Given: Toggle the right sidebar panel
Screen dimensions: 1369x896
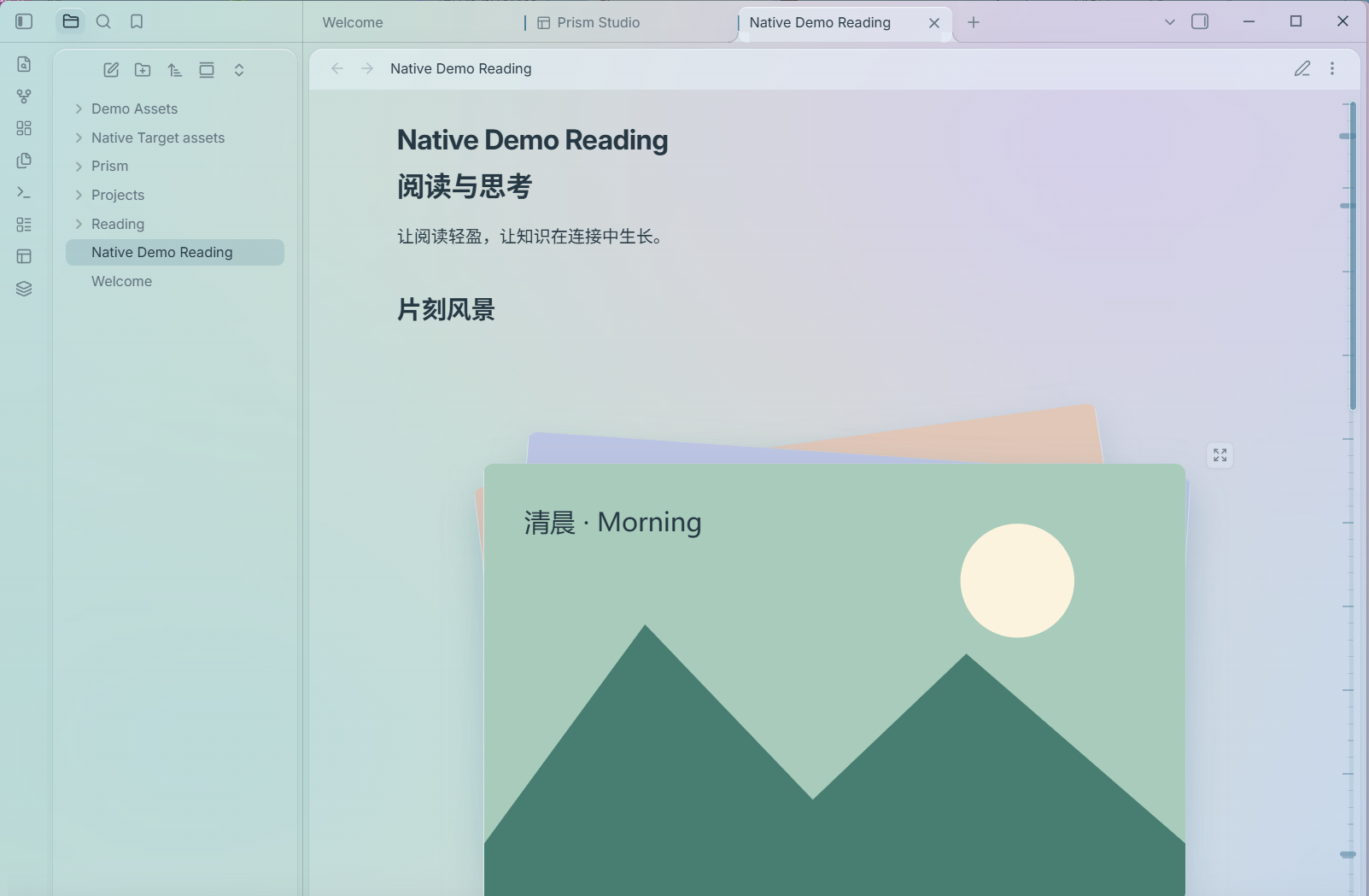Looking at the screenshot, I should 1200,21.
